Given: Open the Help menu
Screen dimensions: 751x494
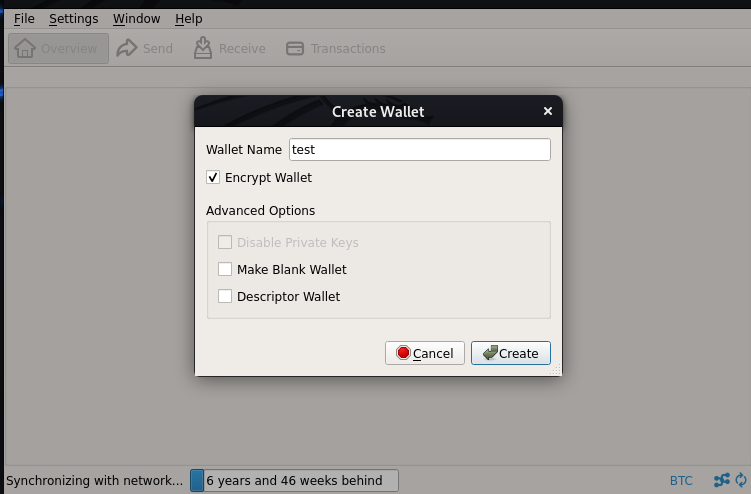Looking at the screenshot, I should coord(188,18).
